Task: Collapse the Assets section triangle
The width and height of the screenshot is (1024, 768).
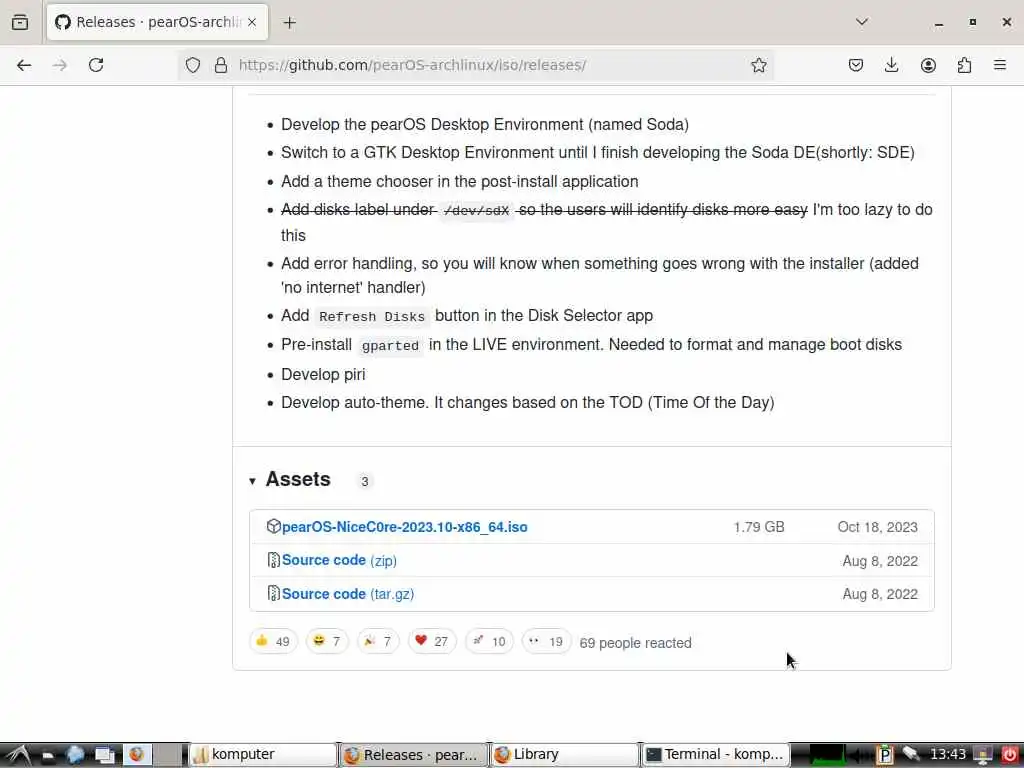Action: [252, 481]
